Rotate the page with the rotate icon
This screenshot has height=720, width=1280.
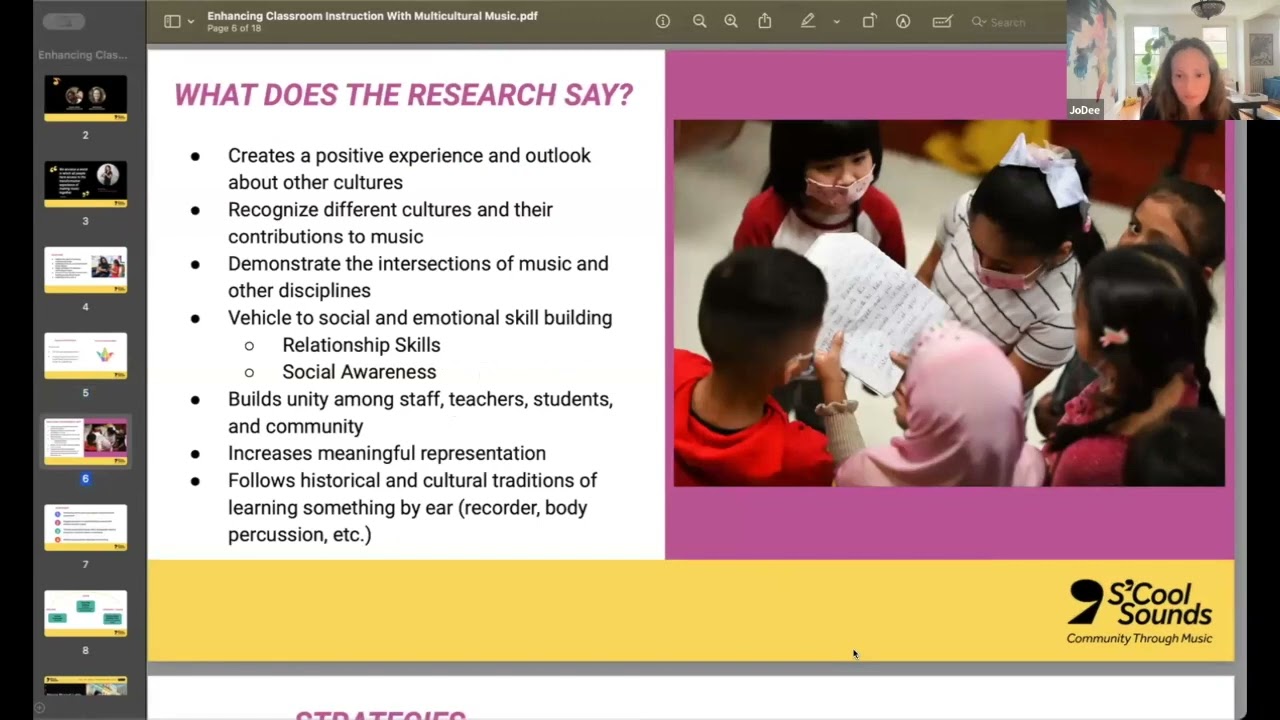[x=869, y=21]
